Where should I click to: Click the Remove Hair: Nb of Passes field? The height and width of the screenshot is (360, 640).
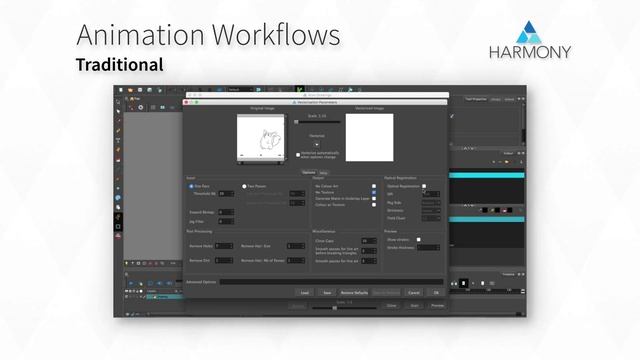296,260
